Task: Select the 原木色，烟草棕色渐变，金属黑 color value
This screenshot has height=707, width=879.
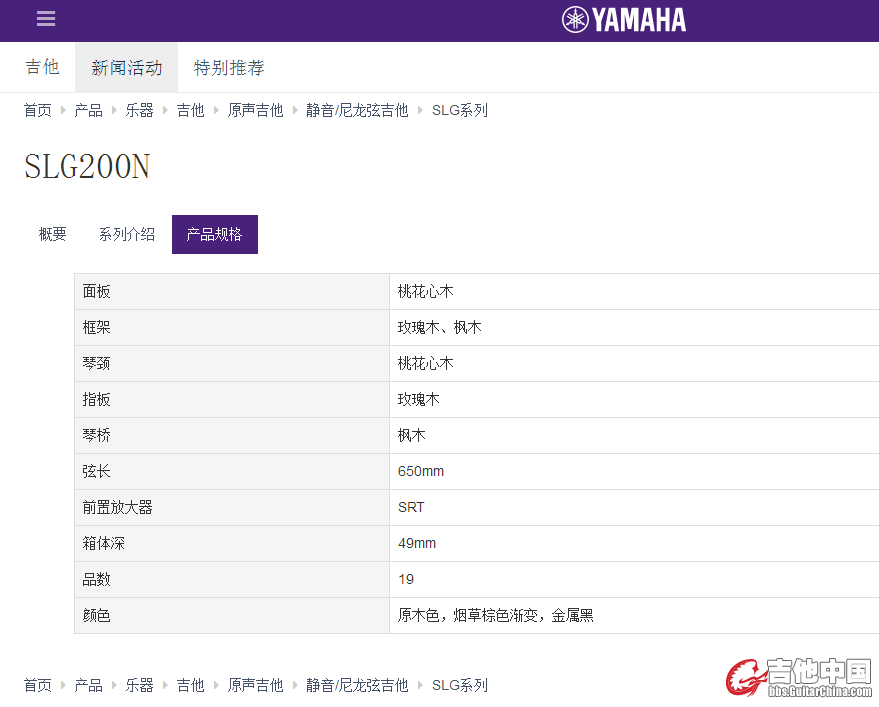Action: (x=496, y=615)
